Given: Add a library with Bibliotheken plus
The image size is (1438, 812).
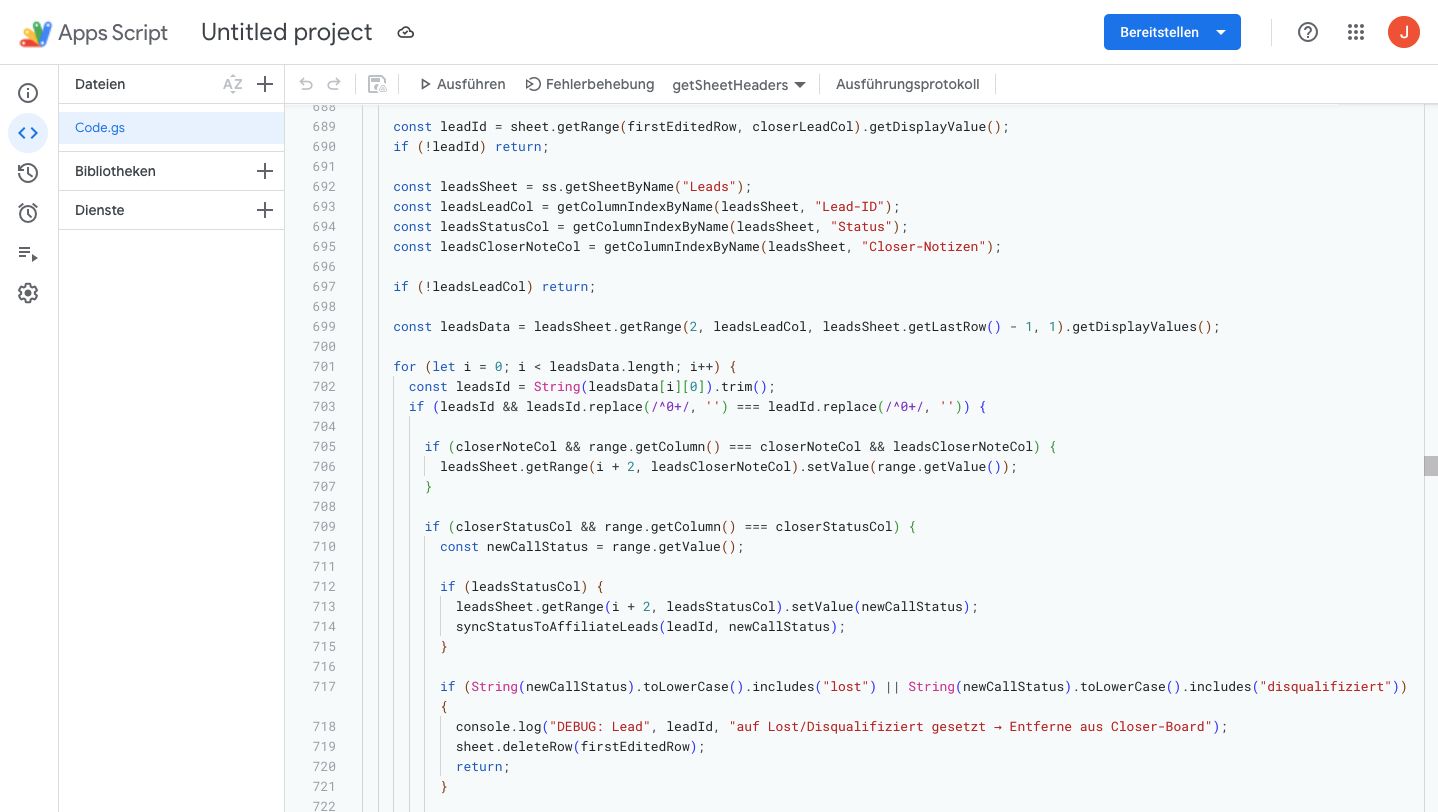Looking at the screenshot, I should [265, 171].
